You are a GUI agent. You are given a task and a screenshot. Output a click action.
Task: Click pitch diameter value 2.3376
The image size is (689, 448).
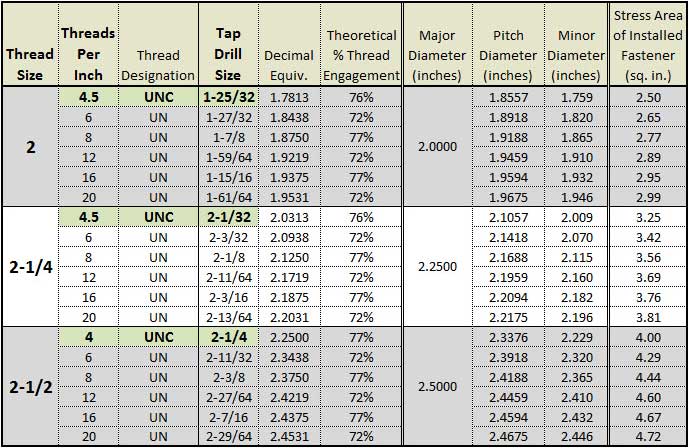coord(508,337)
